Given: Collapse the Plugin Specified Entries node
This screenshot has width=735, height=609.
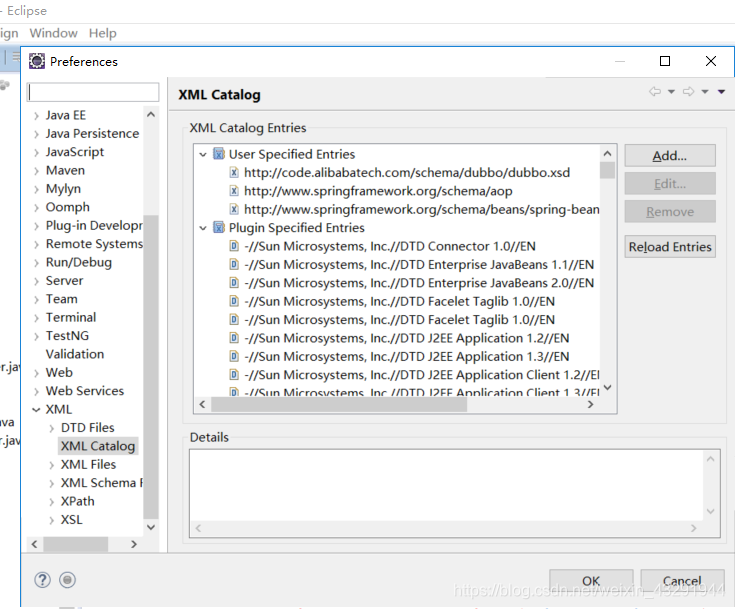Looking at the screenshot, I should [x=203, y=228].
